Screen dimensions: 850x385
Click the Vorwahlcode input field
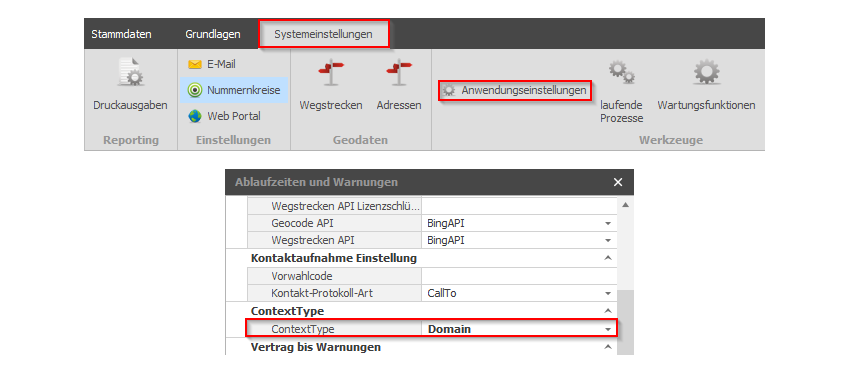(x=519, y=276)
